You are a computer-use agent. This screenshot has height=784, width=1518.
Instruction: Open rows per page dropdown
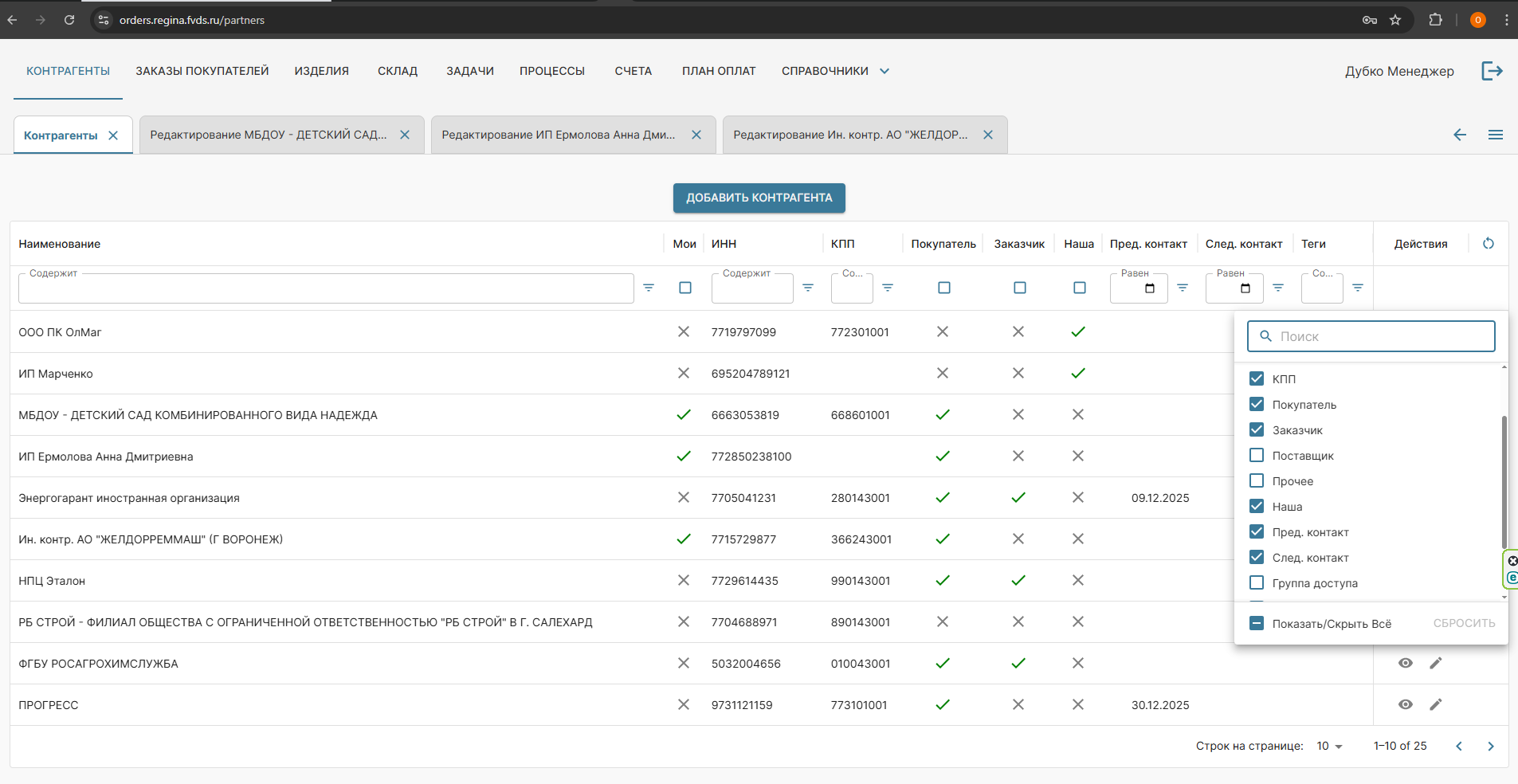(x=1329, y=746)
